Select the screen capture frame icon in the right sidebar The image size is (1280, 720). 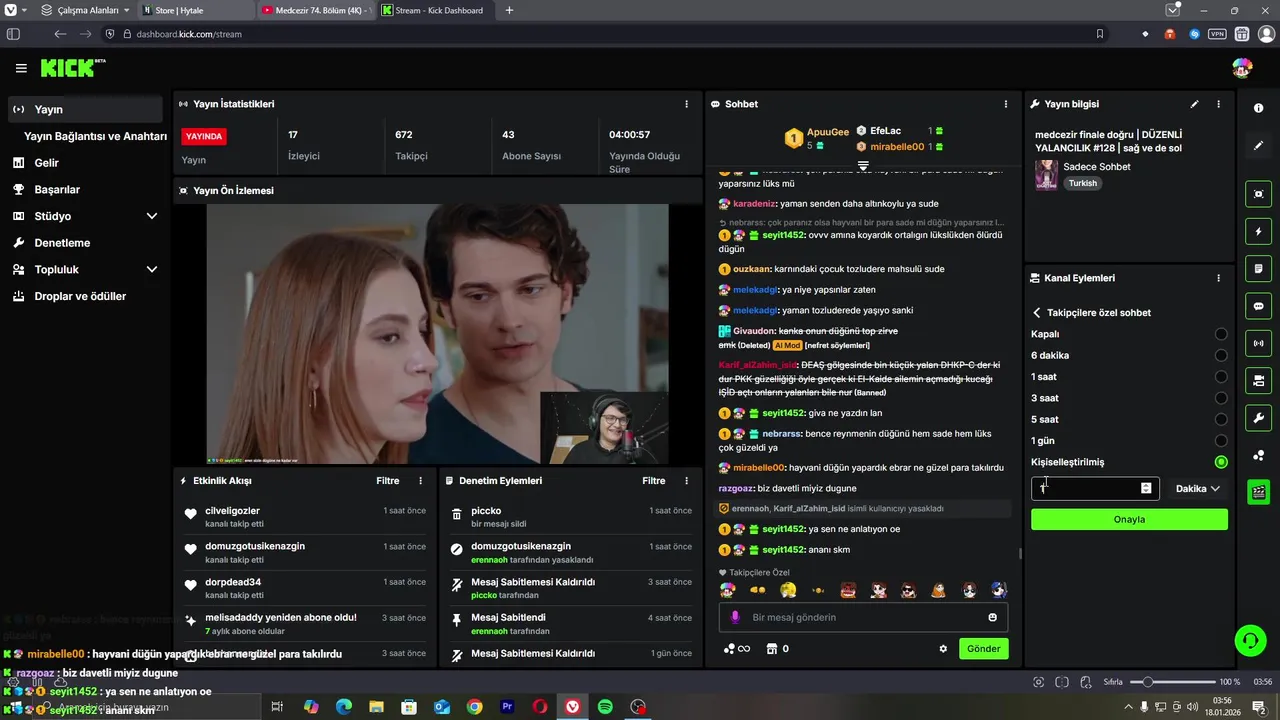click(1258, 194)
